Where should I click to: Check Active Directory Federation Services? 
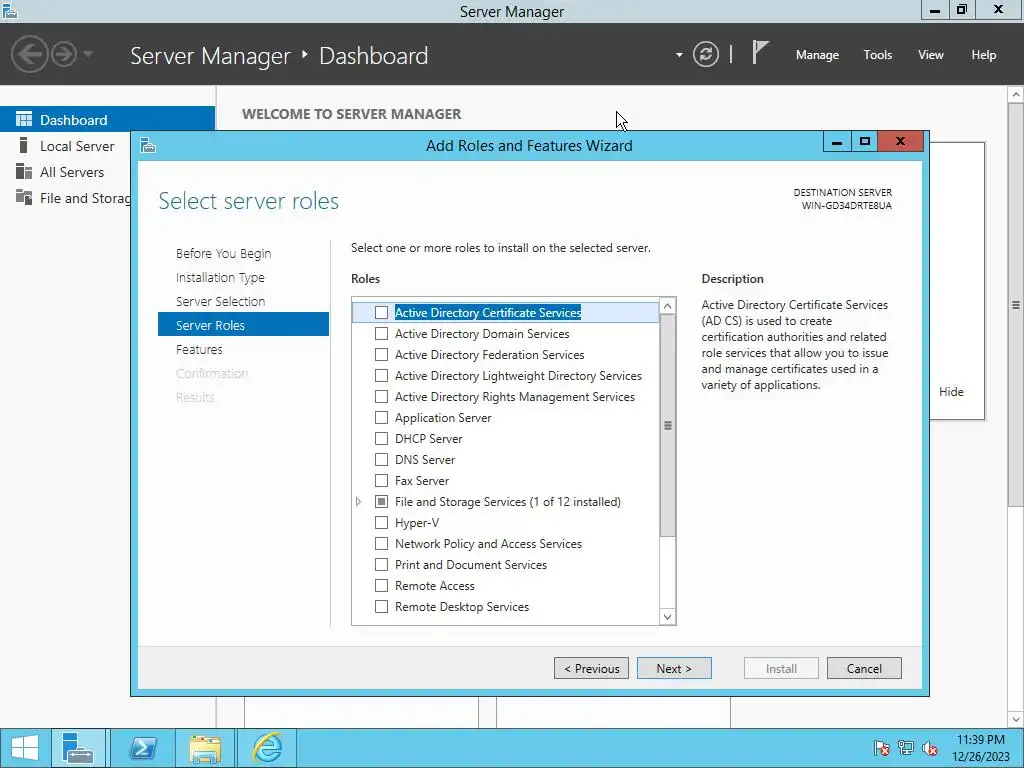click(381, 355)
